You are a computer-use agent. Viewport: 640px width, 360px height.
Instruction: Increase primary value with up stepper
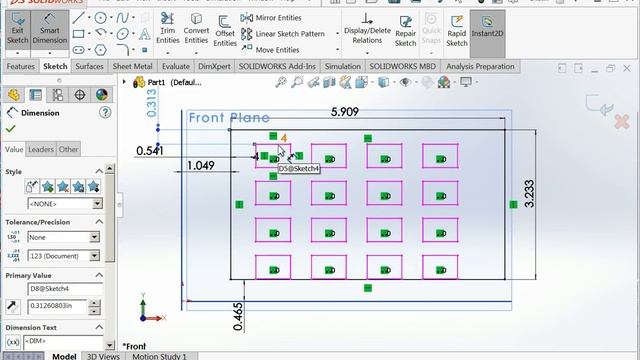(x=94, y=303)
